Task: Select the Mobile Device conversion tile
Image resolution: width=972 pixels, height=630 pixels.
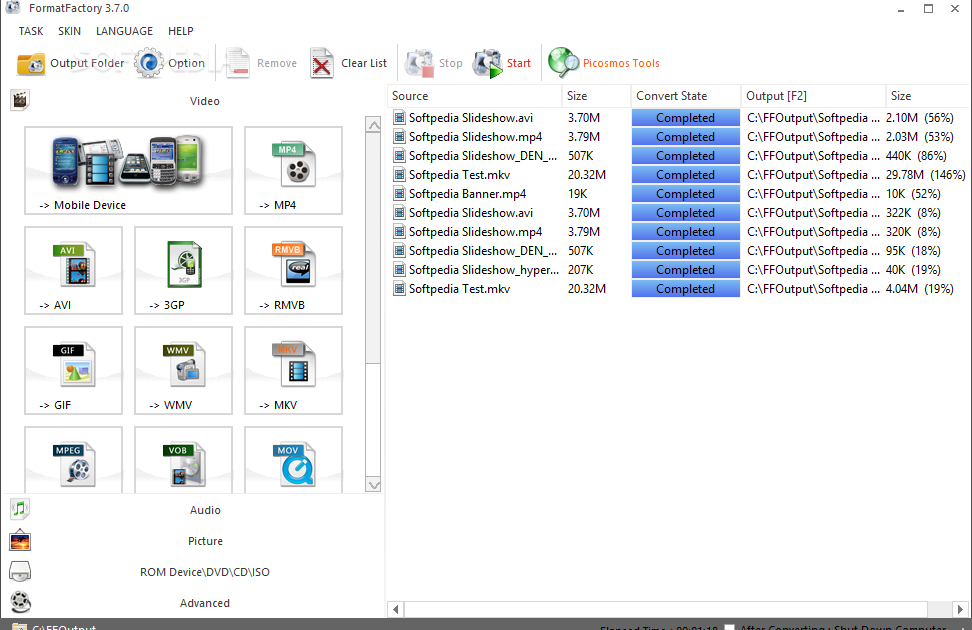Action: (x=128, y=171)
